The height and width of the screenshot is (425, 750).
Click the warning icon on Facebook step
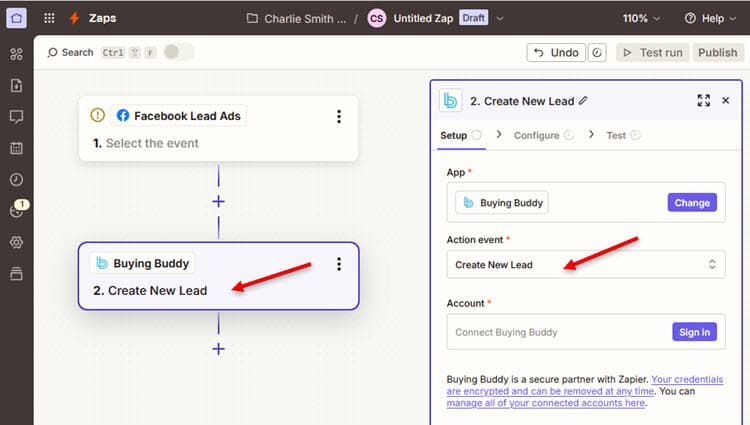[97, 115]
